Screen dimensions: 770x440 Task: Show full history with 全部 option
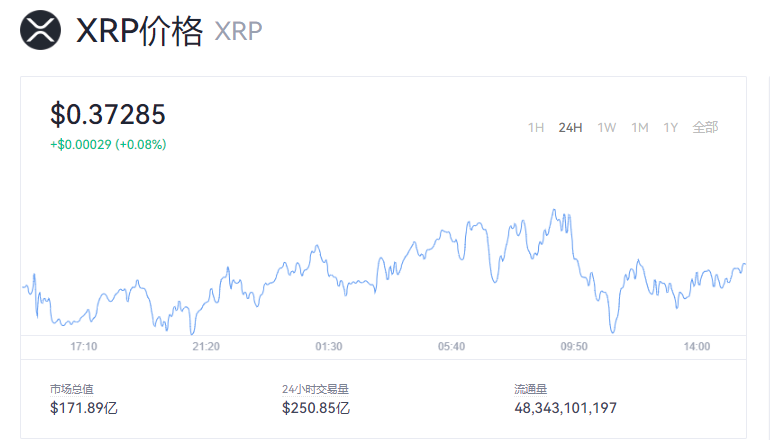pyautogui.click(x=705, y=128)
